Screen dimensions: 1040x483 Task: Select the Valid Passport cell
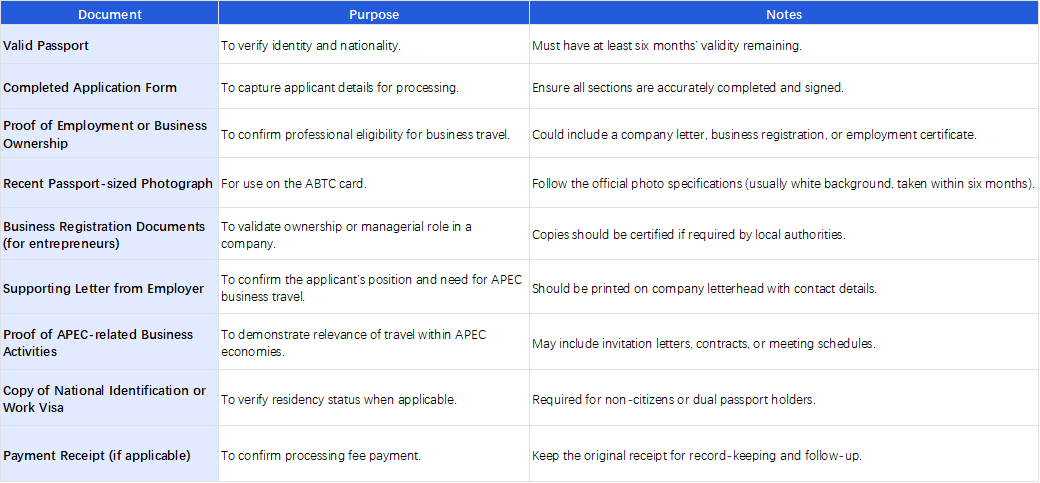pos(109,46)
